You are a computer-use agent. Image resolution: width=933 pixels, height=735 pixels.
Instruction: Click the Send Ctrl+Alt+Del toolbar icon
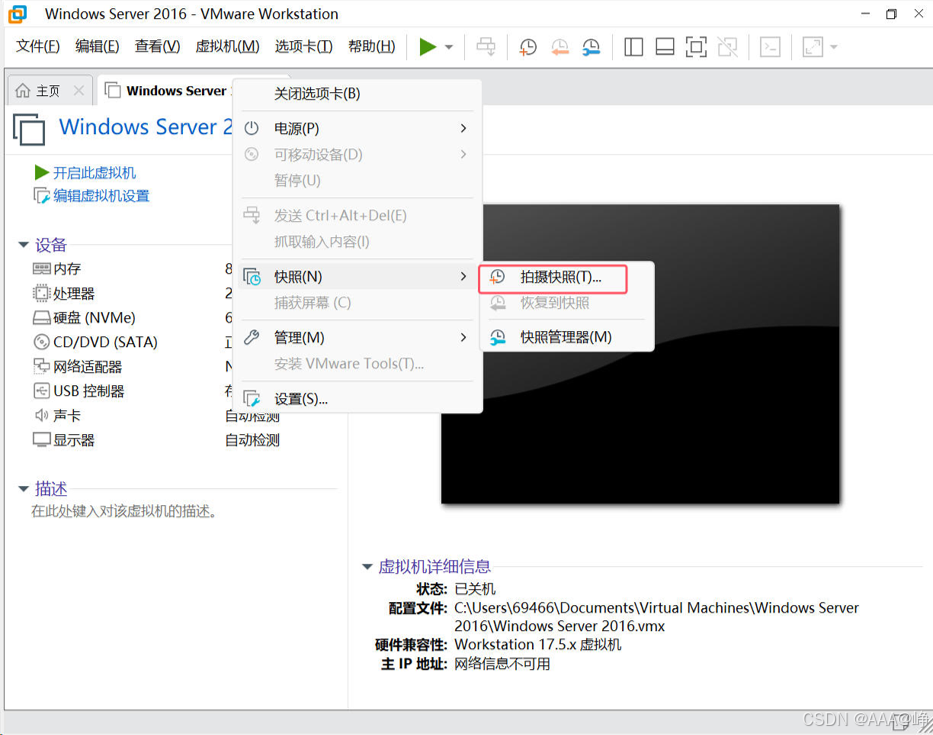coord(486,46)
